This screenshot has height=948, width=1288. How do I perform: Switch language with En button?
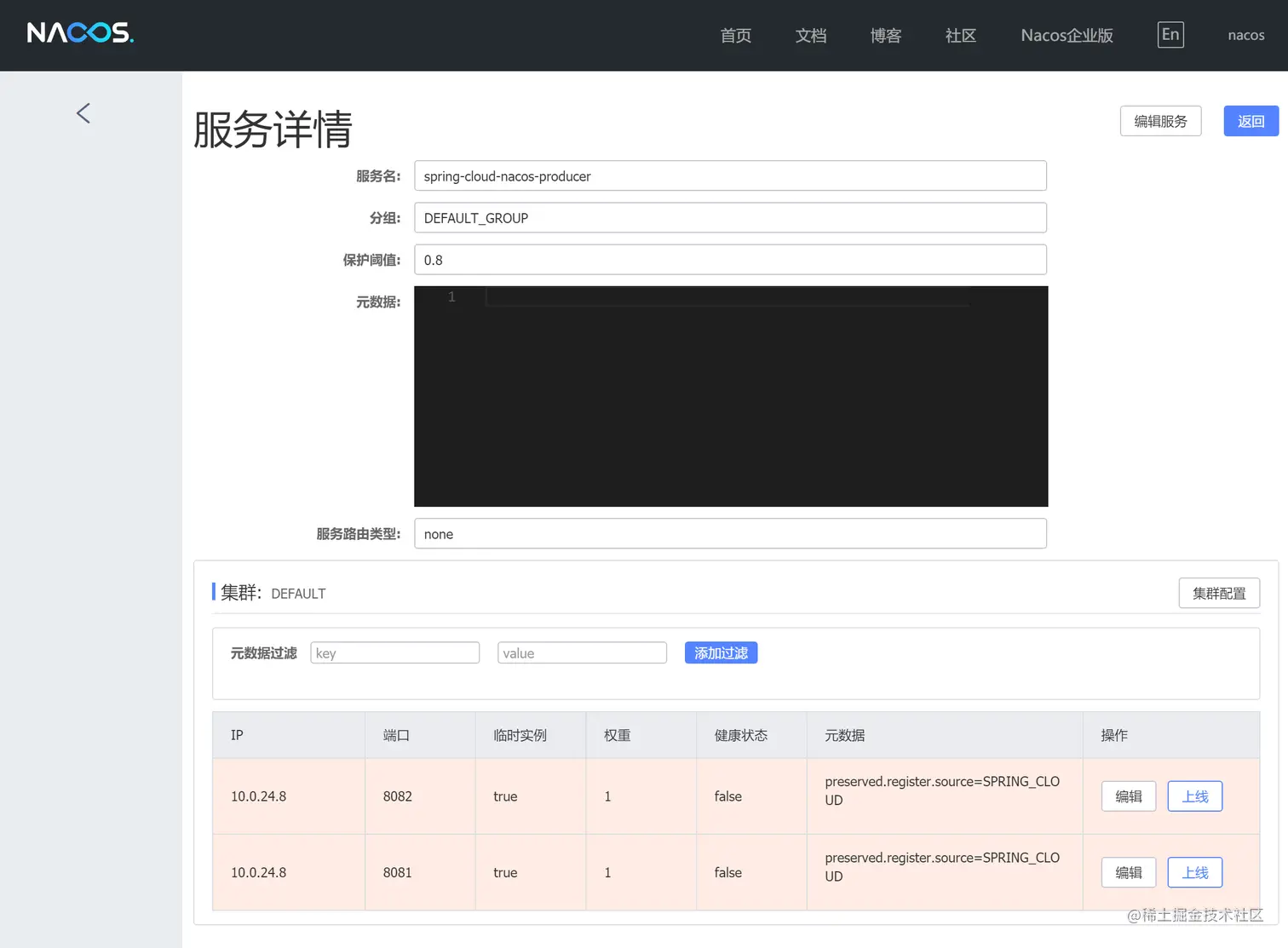[x=1170, y=34]
